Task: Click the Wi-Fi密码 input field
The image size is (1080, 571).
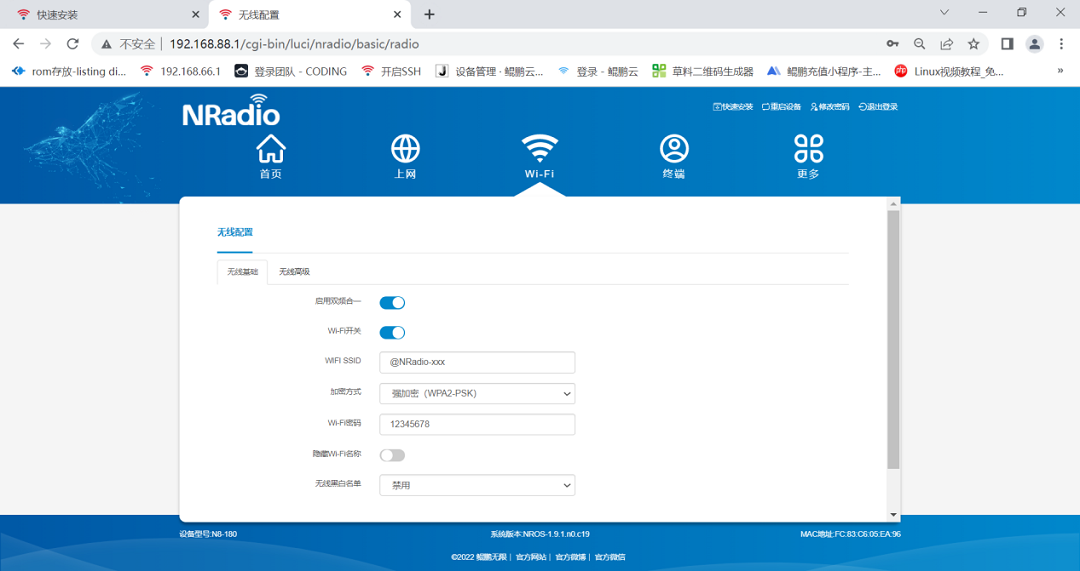Action: click(x=477, y=424)
